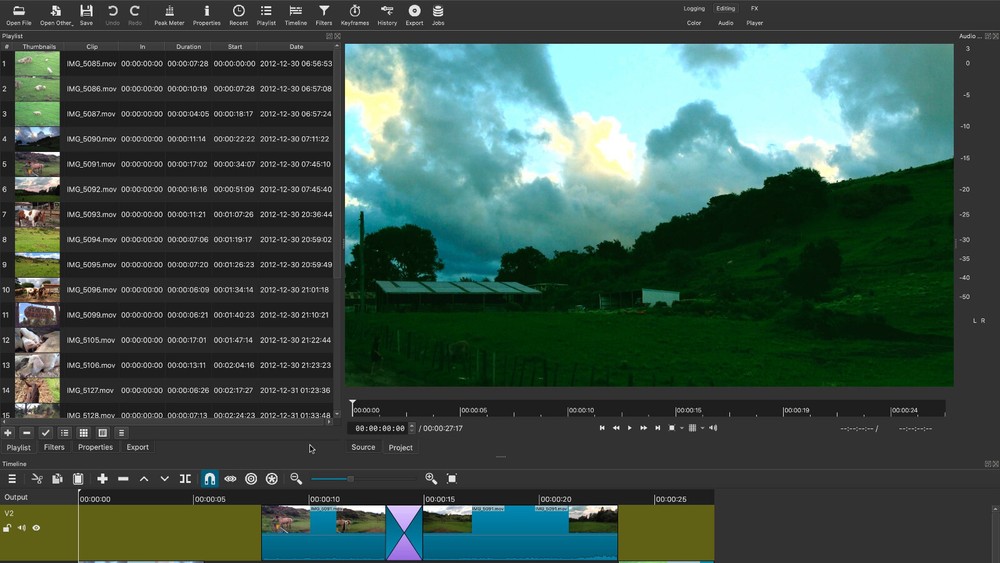Click the player timecode stepper arrows
Screen dimensions: 1000x563
point(412,428)
